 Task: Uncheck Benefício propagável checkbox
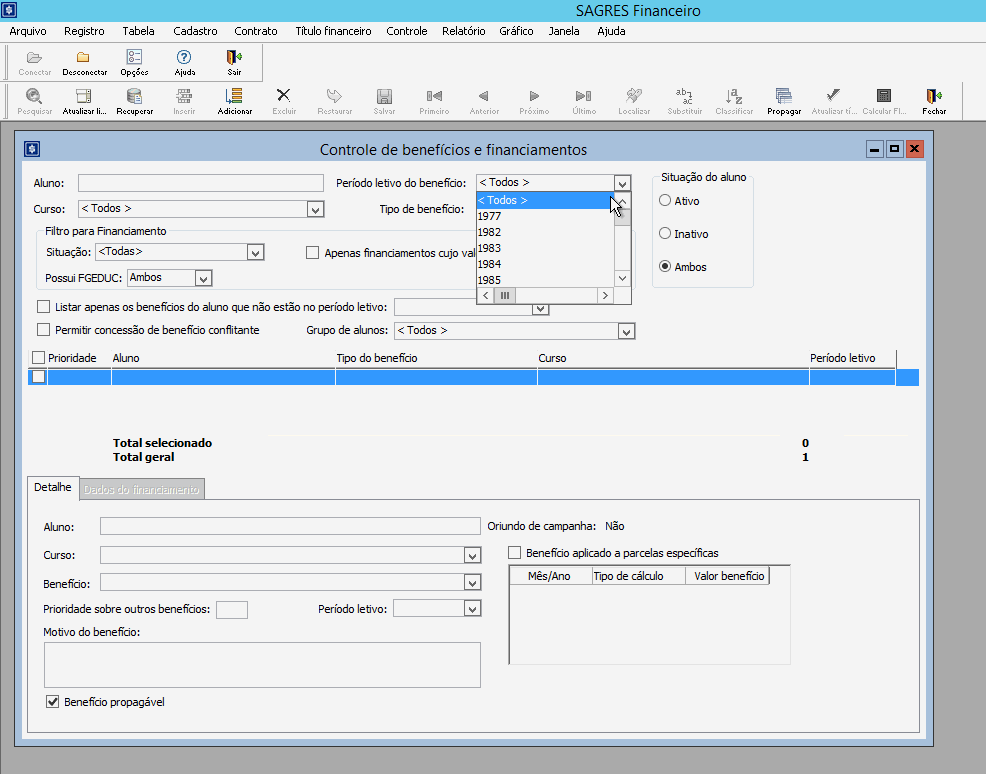[x=53, y=702]
